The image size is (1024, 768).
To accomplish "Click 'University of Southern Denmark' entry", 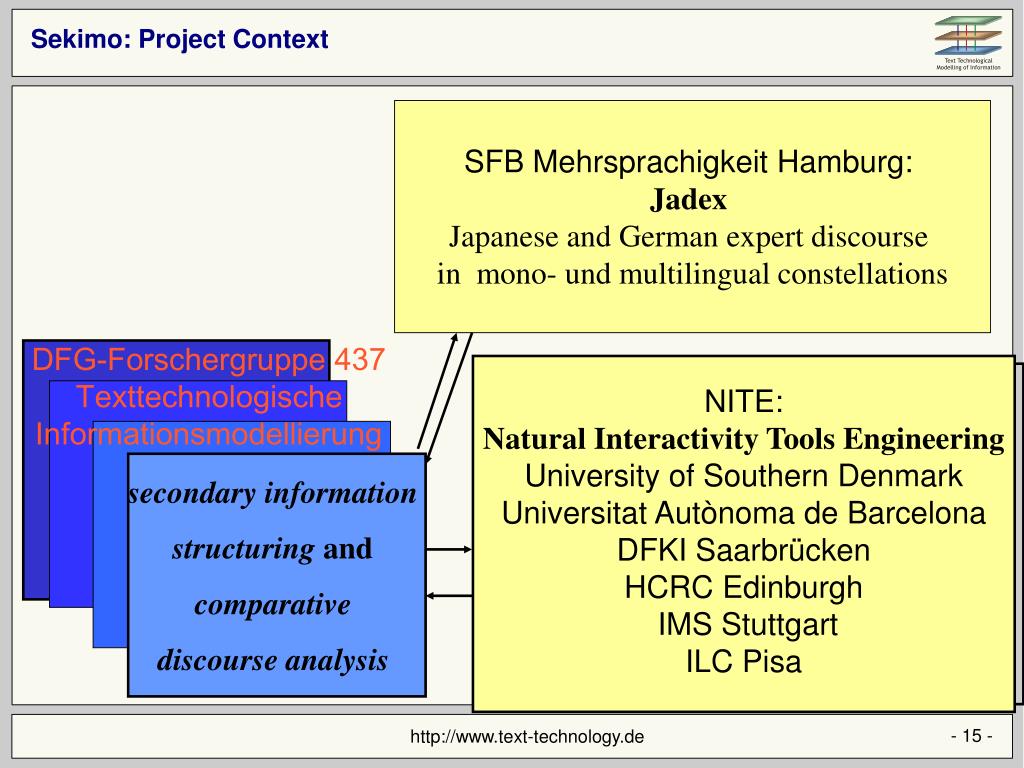I will (x=743, y=475).
